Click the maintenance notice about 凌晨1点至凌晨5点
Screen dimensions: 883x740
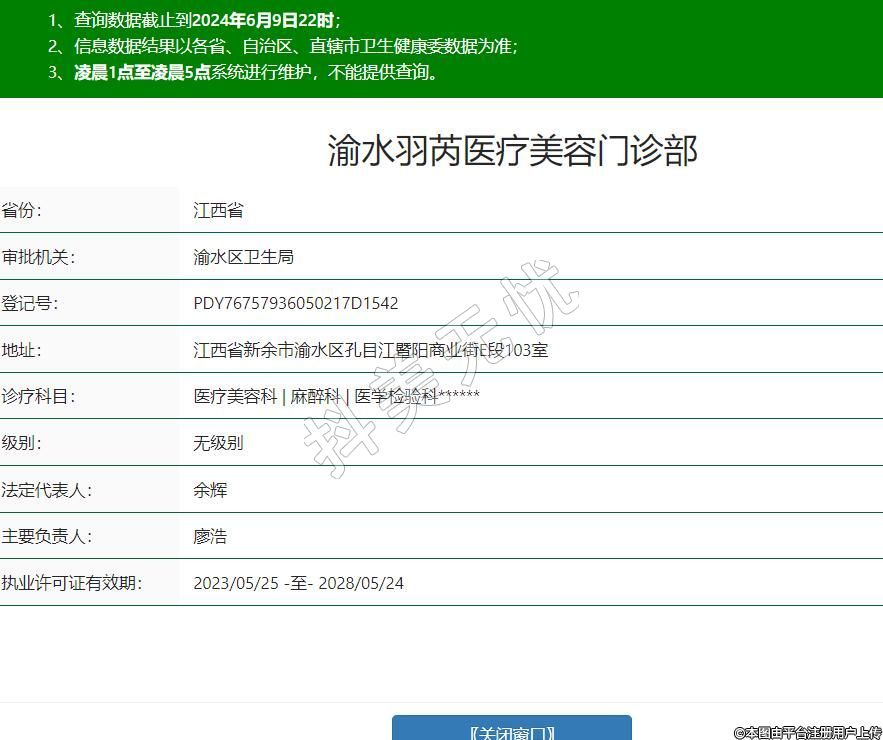point(256,72)
